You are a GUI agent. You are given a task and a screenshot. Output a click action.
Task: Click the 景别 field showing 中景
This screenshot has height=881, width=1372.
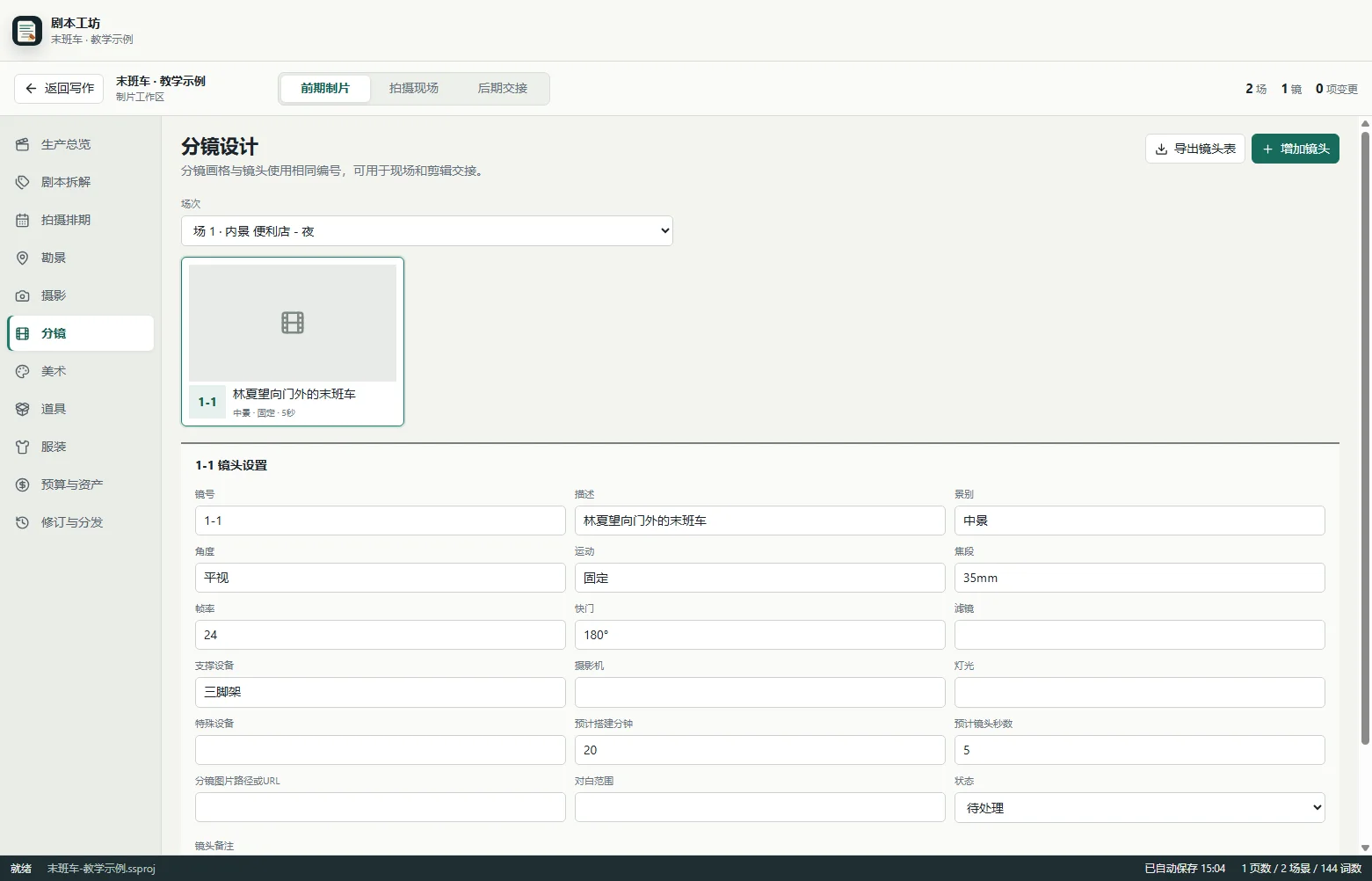pyautogui.click(x=1140, y=521)
